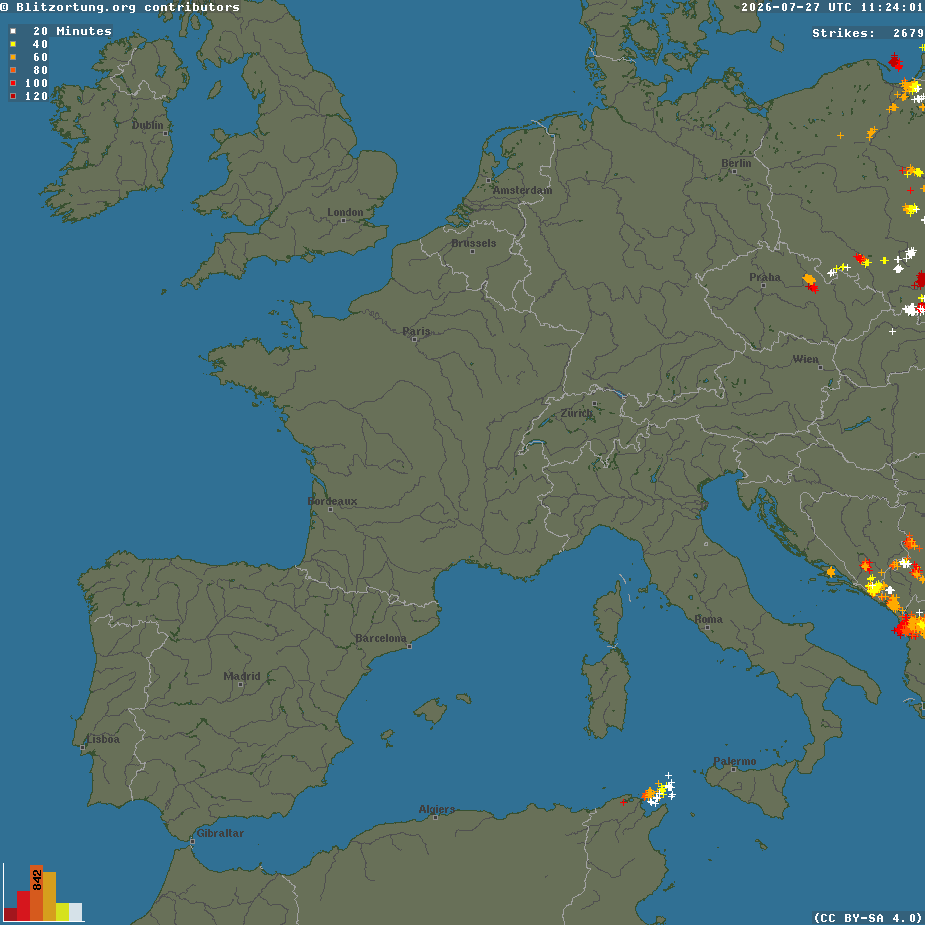The width and height of the screenshot is (925, 925).
Task: Select the dark red histogram bar
Action: point(11,914)
